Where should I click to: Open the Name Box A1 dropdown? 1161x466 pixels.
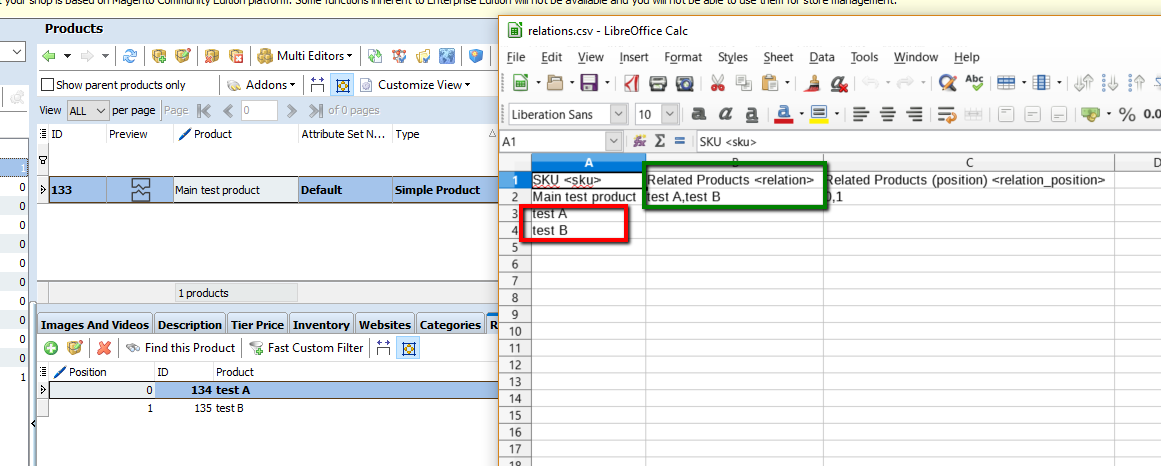click(x=614, y=141)
